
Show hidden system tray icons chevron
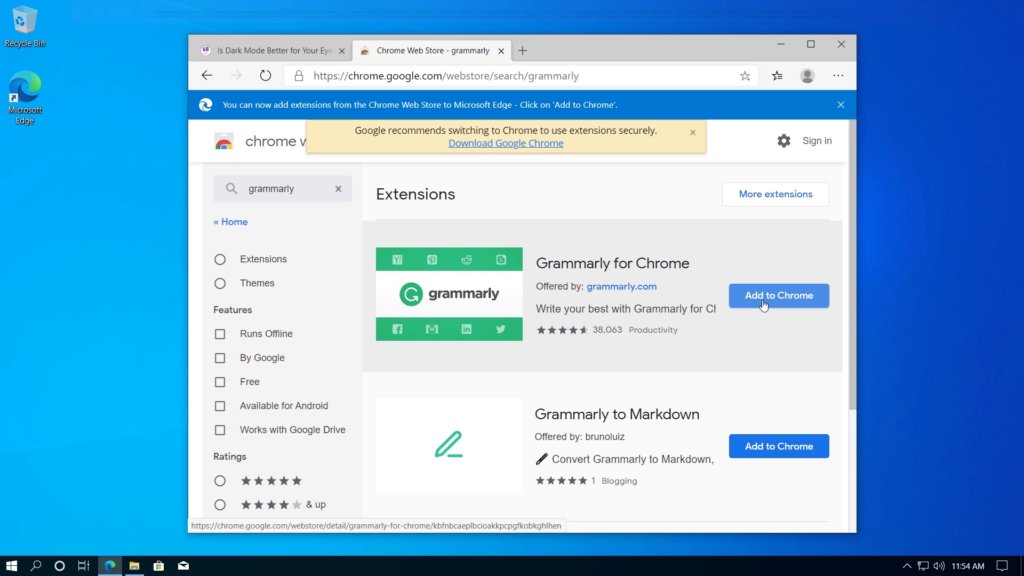coord(906,566)
